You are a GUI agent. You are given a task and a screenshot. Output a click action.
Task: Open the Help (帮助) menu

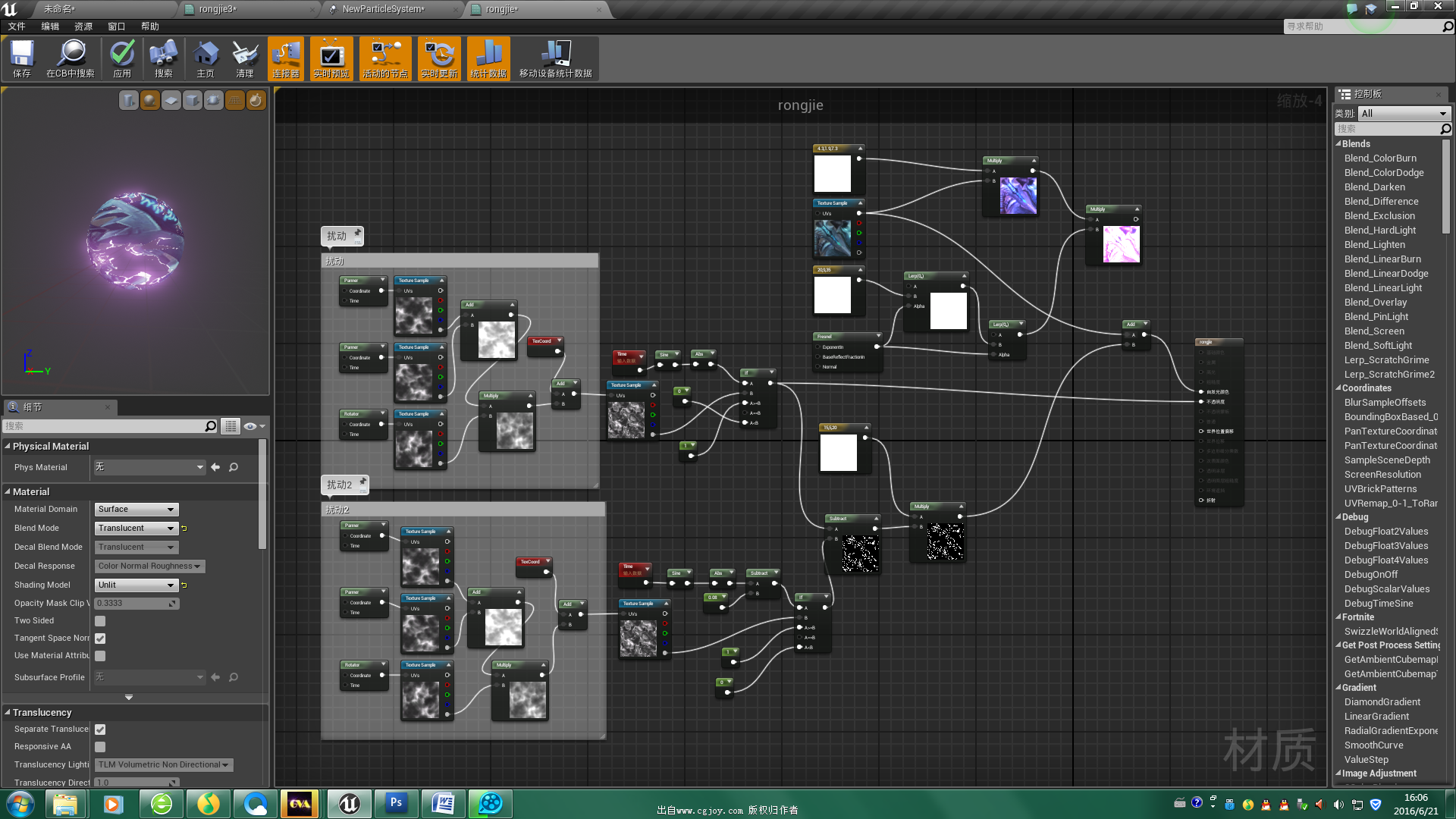[x=150, y=27]
